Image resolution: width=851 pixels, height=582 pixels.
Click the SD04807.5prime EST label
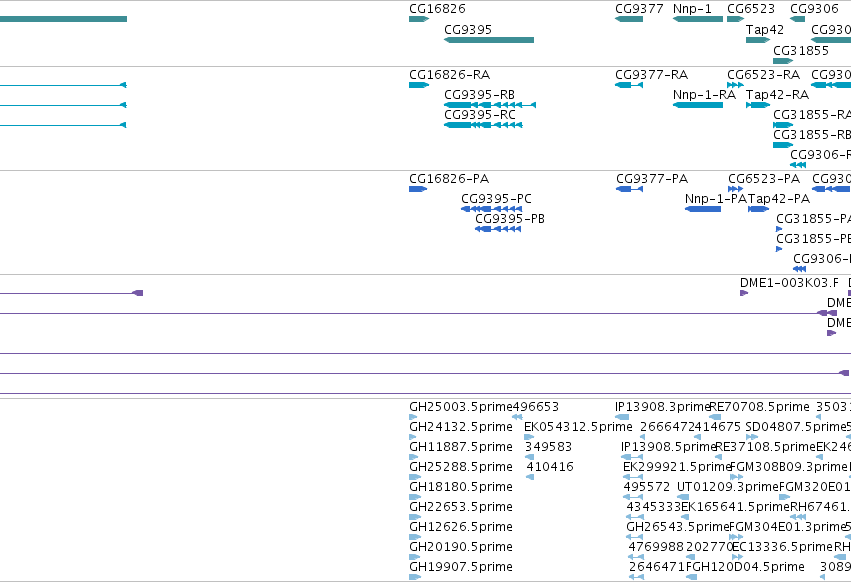(x=796, y=427)
